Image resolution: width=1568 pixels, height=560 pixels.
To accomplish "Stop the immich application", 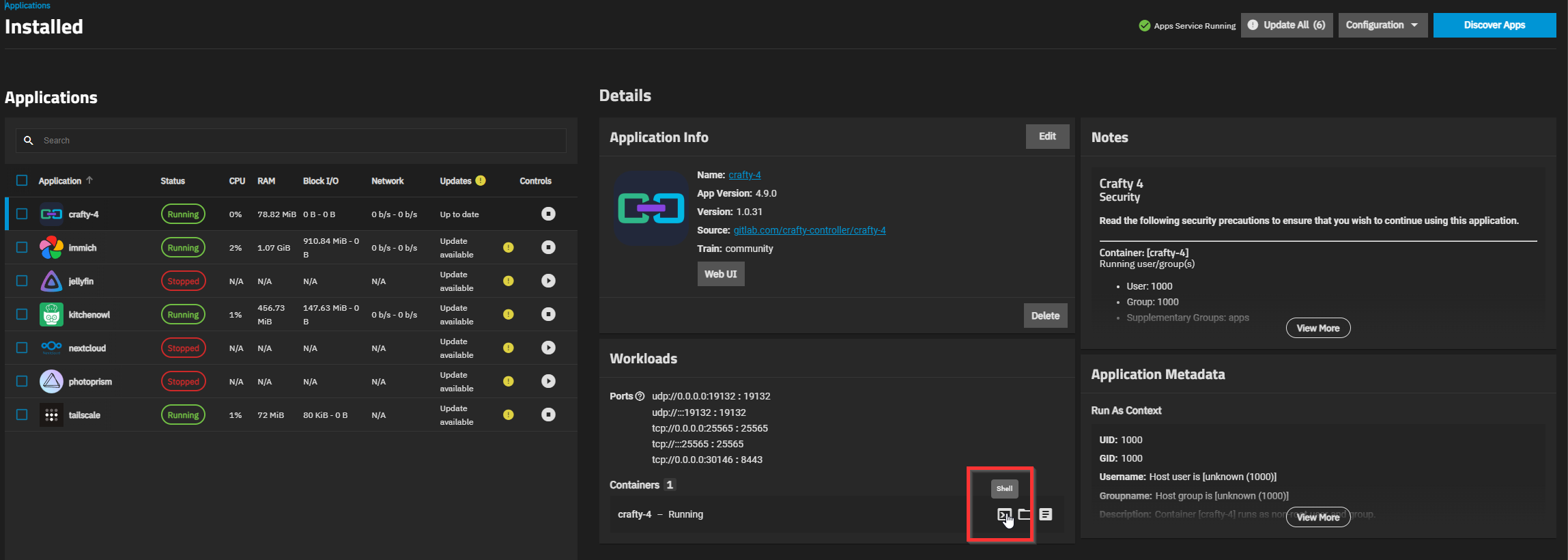I will 548,247.
